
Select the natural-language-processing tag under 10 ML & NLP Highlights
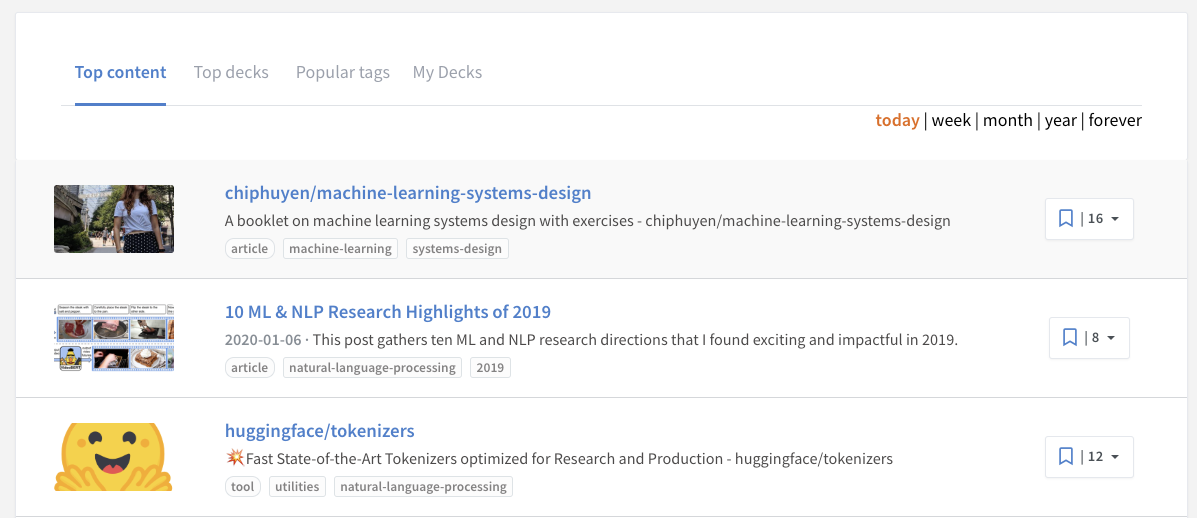click(x=373, y=368)
